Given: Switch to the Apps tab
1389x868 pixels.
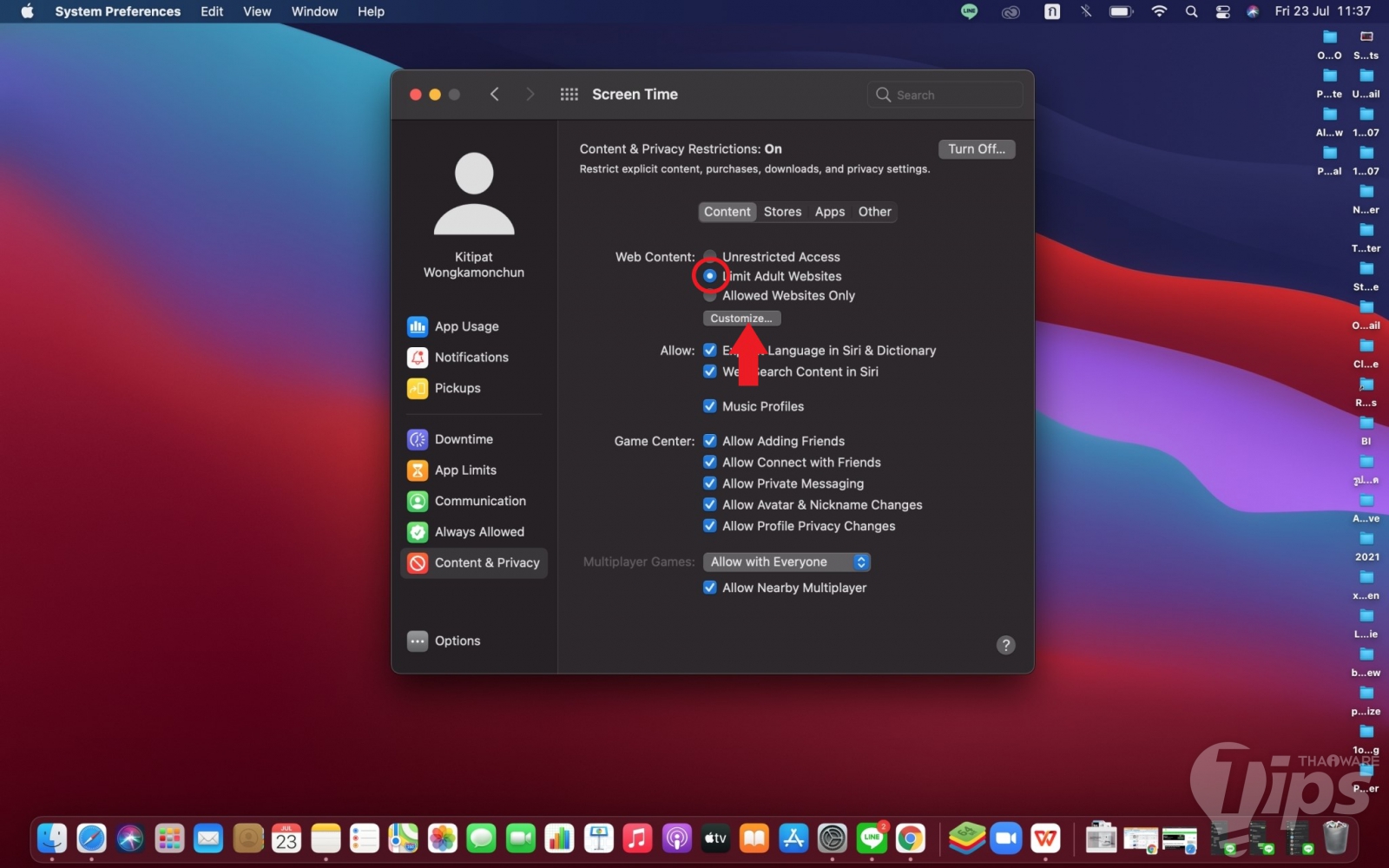Looking at the screenshot, I should click(829, 212).
